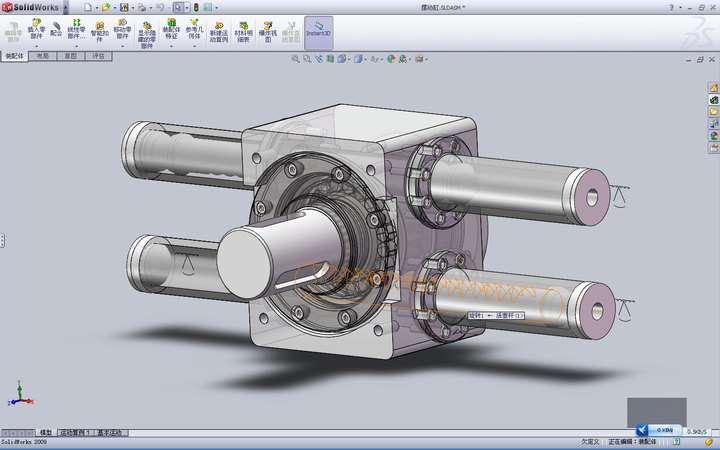The image size is (720, 450).
Task: Click 新建运动算例 (New Motion Study) tool
Action: point(219,32)
